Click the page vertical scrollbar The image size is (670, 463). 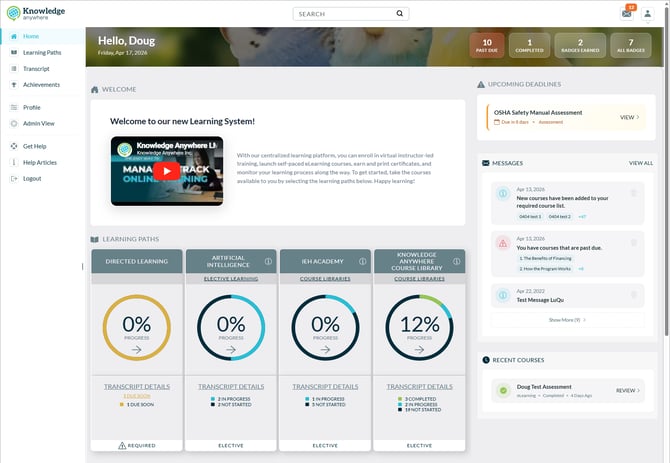(x=667, y=171)
